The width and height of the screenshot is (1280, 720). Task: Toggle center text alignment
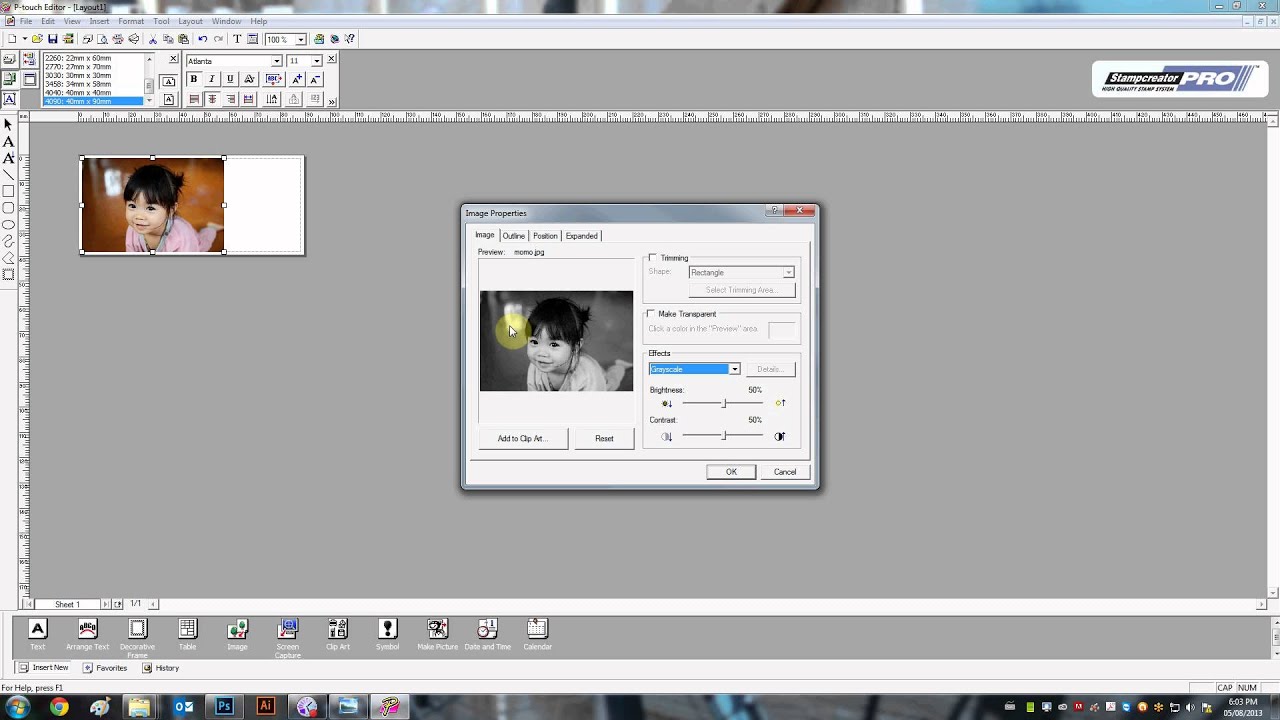click(212, 99)
